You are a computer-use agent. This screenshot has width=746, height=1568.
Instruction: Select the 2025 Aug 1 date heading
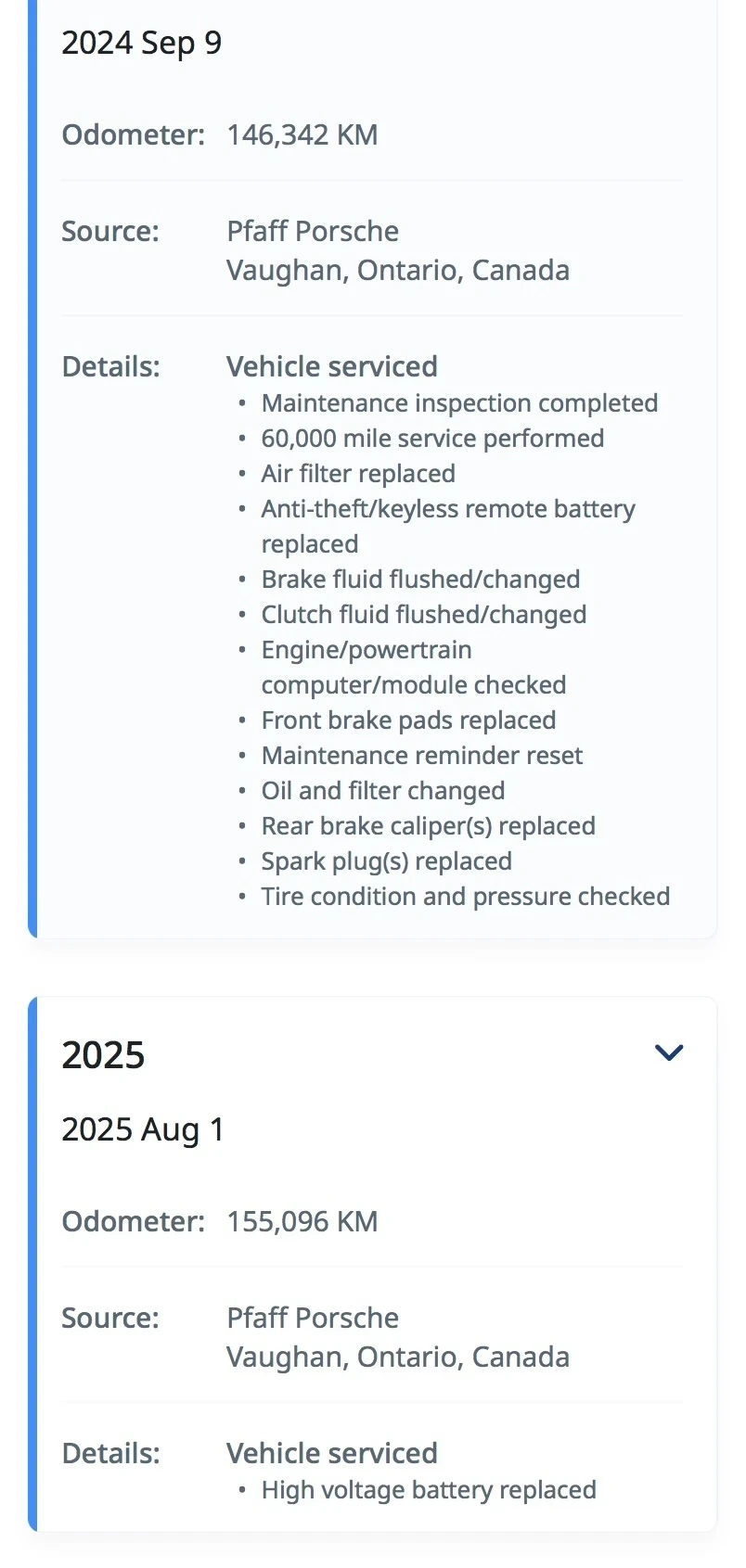pyautogui.click(x=142, y=1129)
